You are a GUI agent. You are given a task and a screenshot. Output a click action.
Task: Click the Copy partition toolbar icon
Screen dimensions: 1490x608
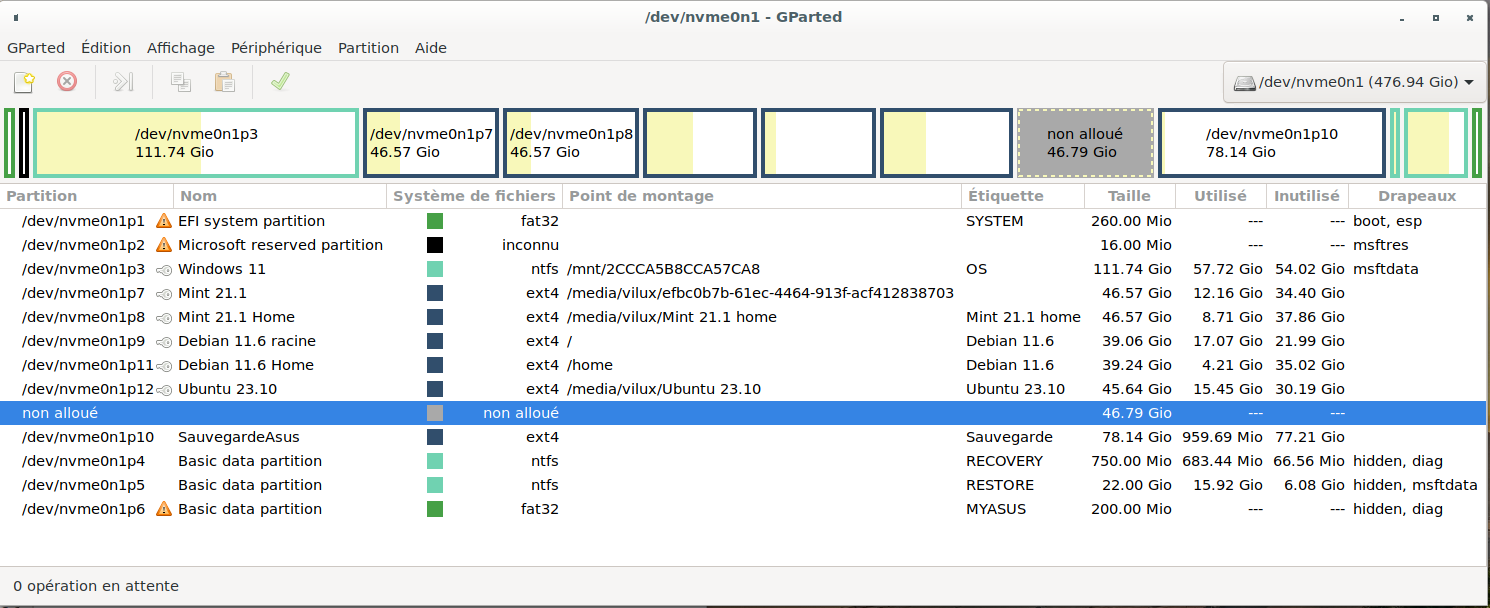(180, 82)
